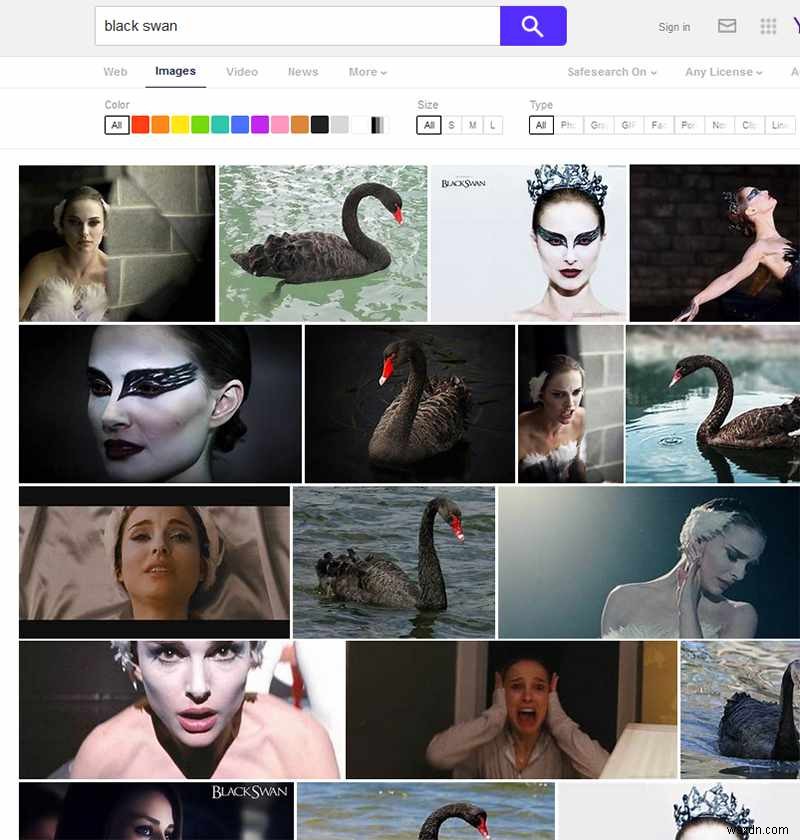Click the apps grid icon
This screenshot has width=800, height=840.
768,26
